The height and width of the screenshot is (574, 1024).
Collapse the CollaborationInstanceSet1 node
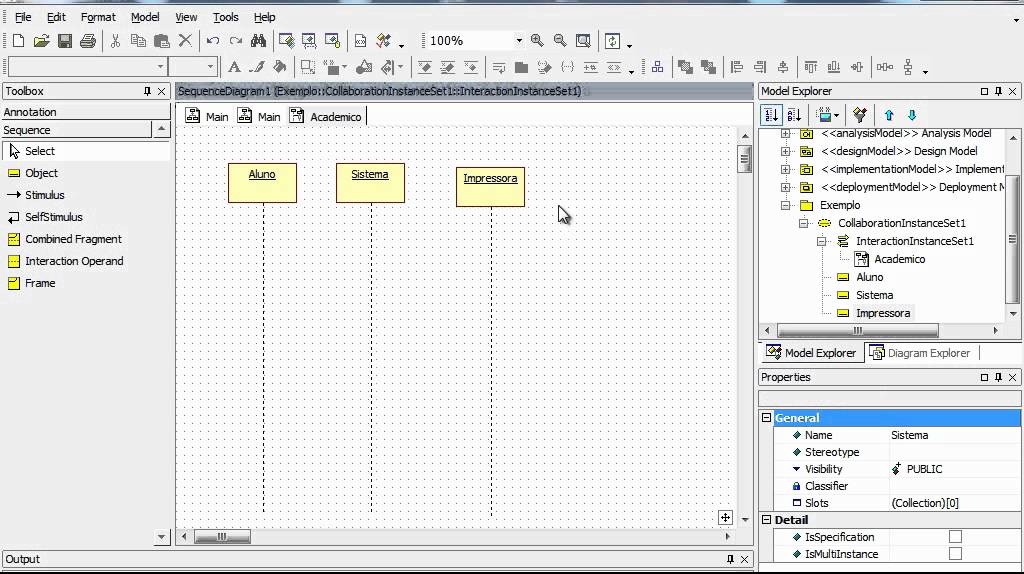[804, 223]
